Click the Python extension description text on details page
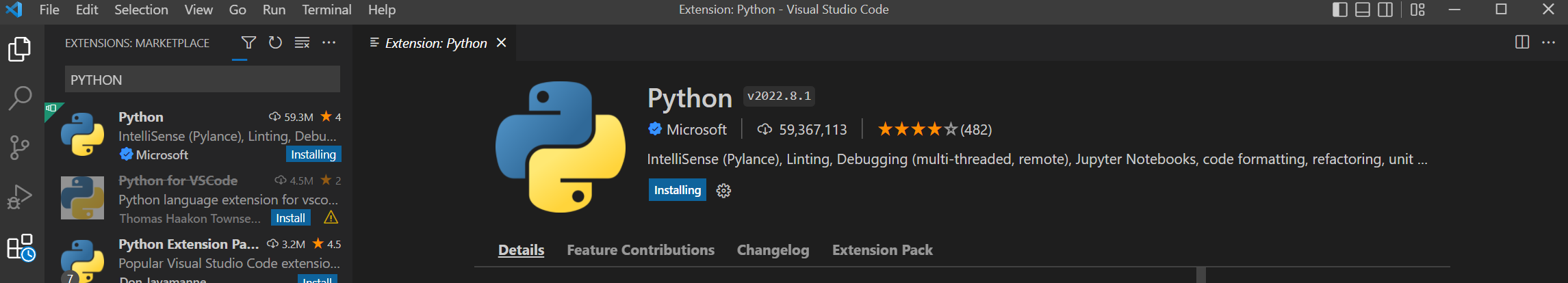Viewport: 1568px width, 283px height. [x=1037, y=159]
